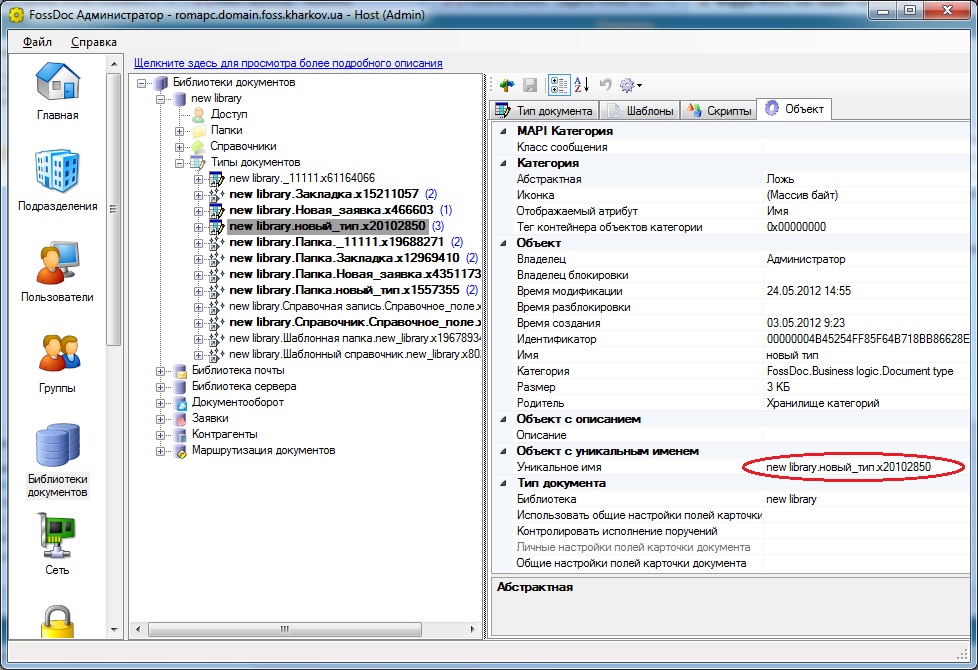
Task: Select the Сеть sidebar icon
Action: [x=57, y=545]
